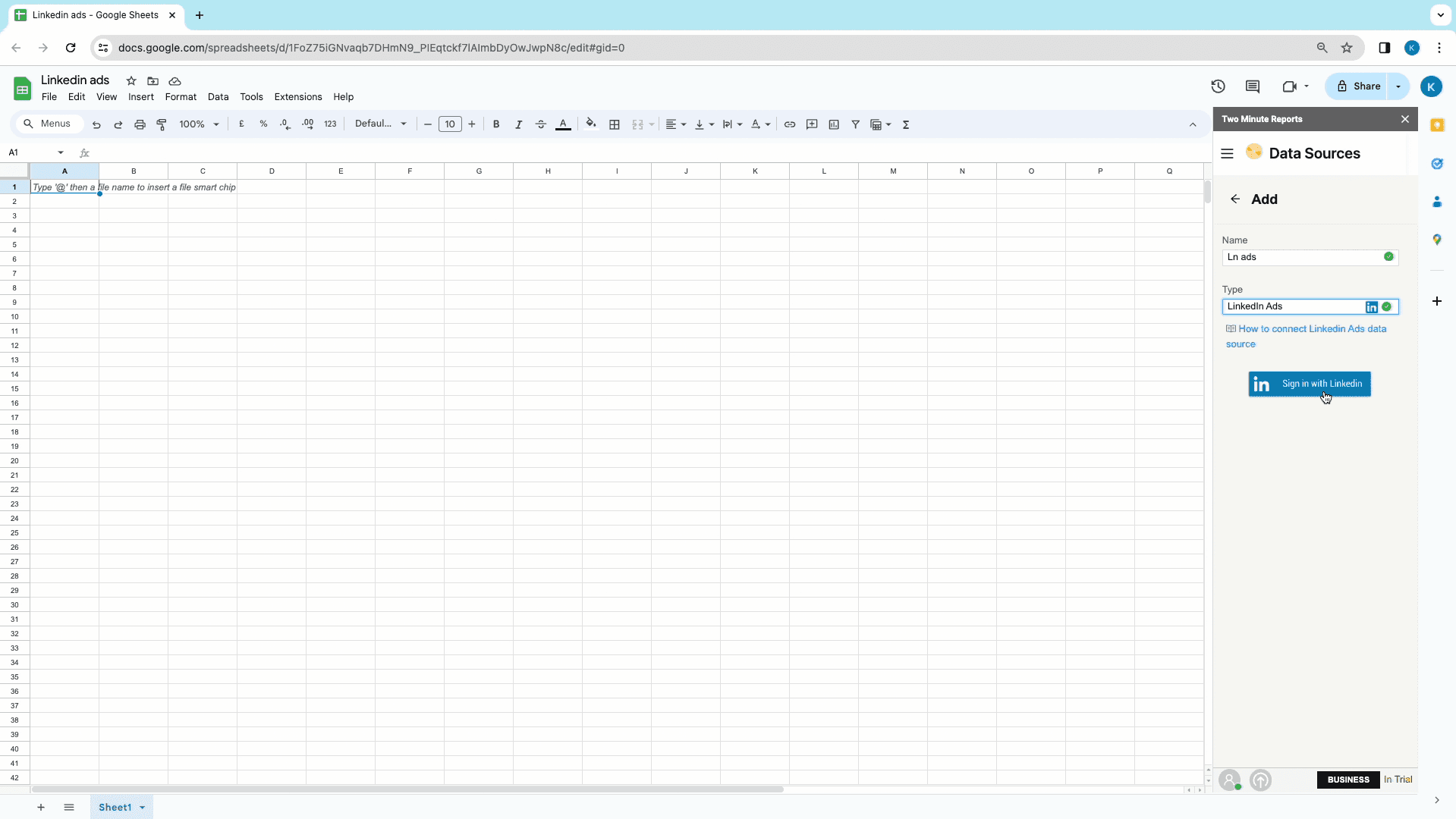
Task: Format as currency with pound icon
Action: click(241, 124)
